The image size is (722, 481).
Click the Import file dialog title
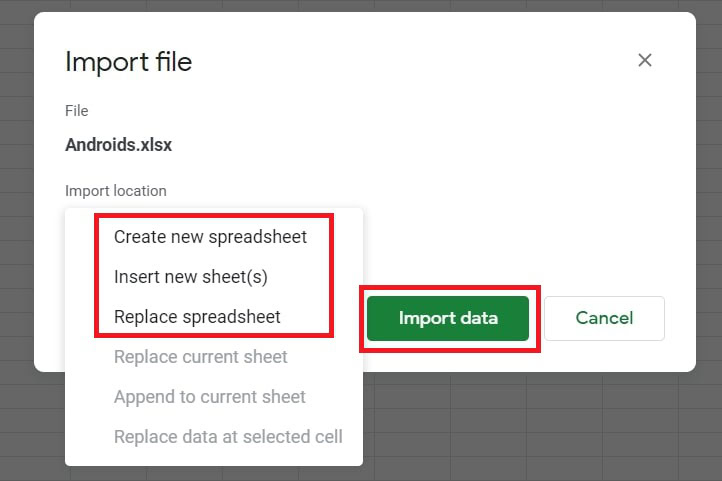(128, 62)
